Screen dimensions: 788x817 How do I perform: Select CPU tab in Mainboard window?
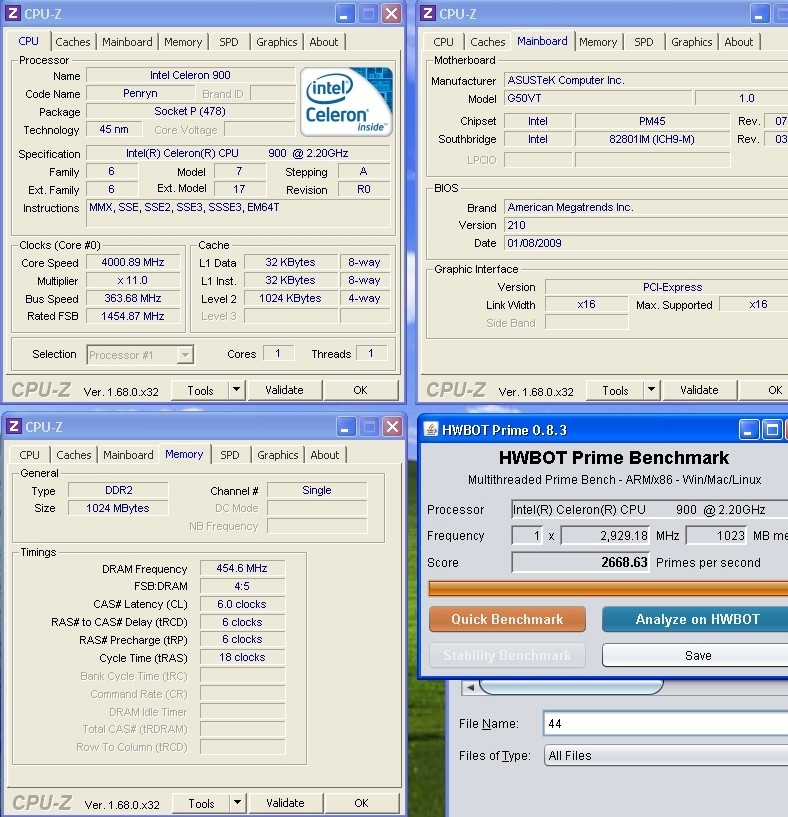(x=443, y=42)
